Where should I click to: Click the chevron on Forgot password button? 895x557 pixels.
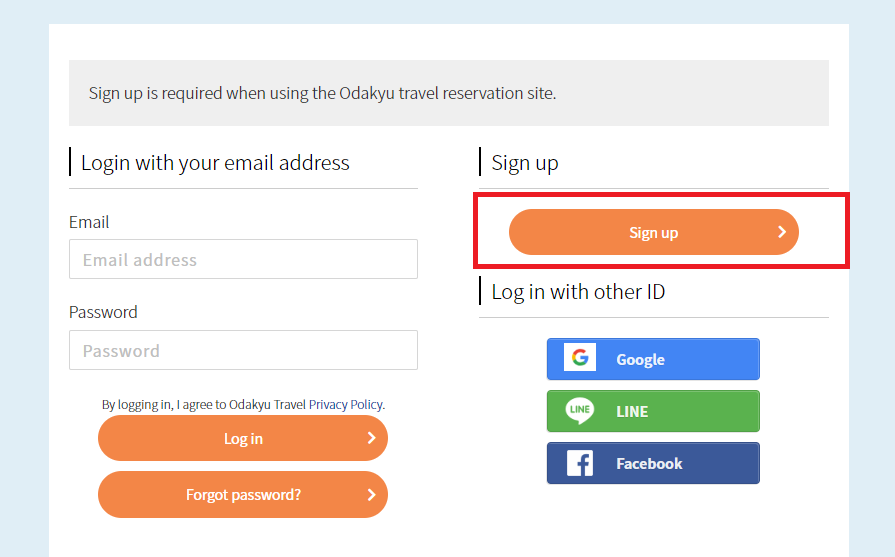click(371, 494)
